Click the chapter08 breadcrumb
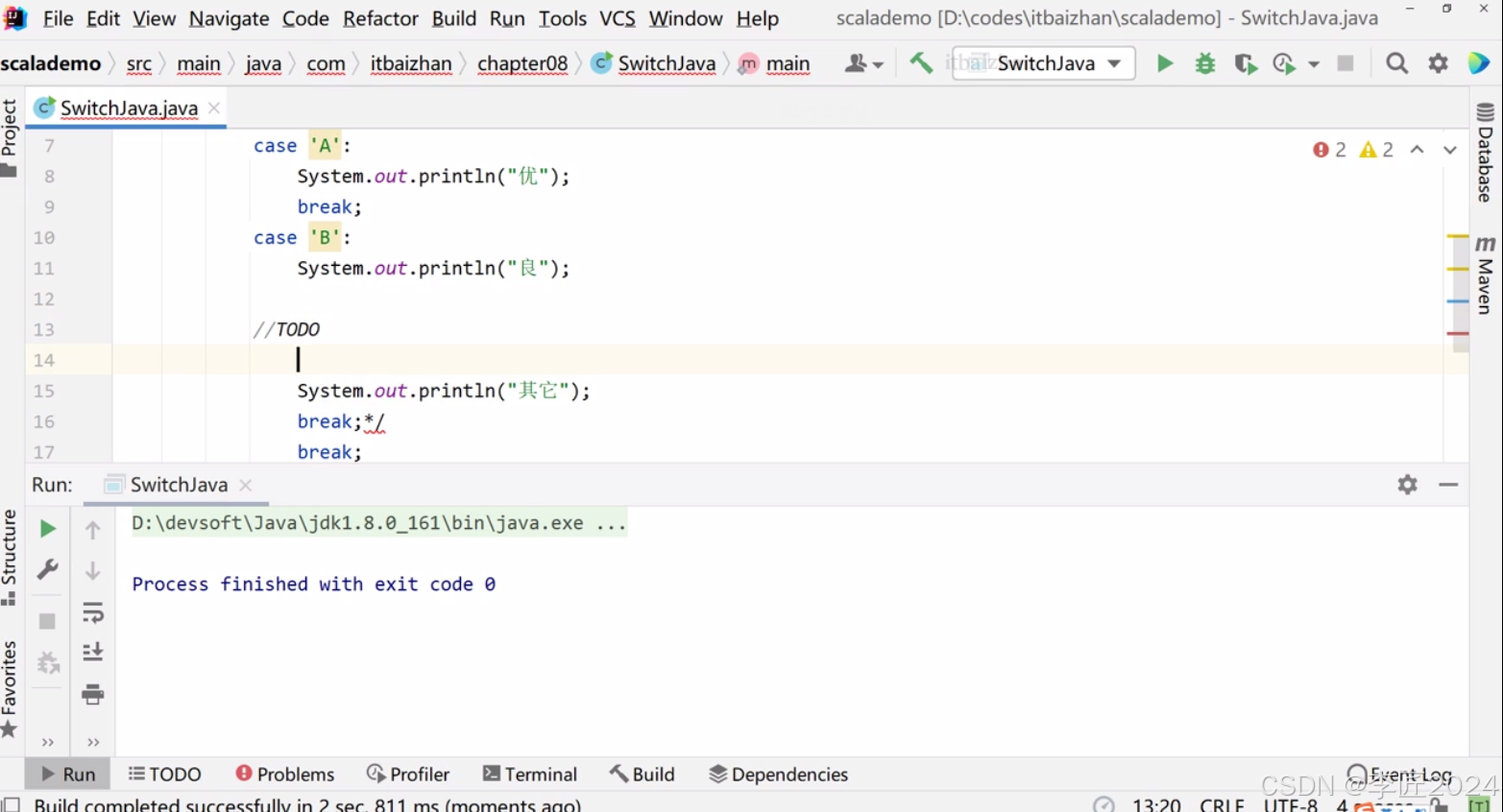The image size is (1503, 812). point(522,63)
